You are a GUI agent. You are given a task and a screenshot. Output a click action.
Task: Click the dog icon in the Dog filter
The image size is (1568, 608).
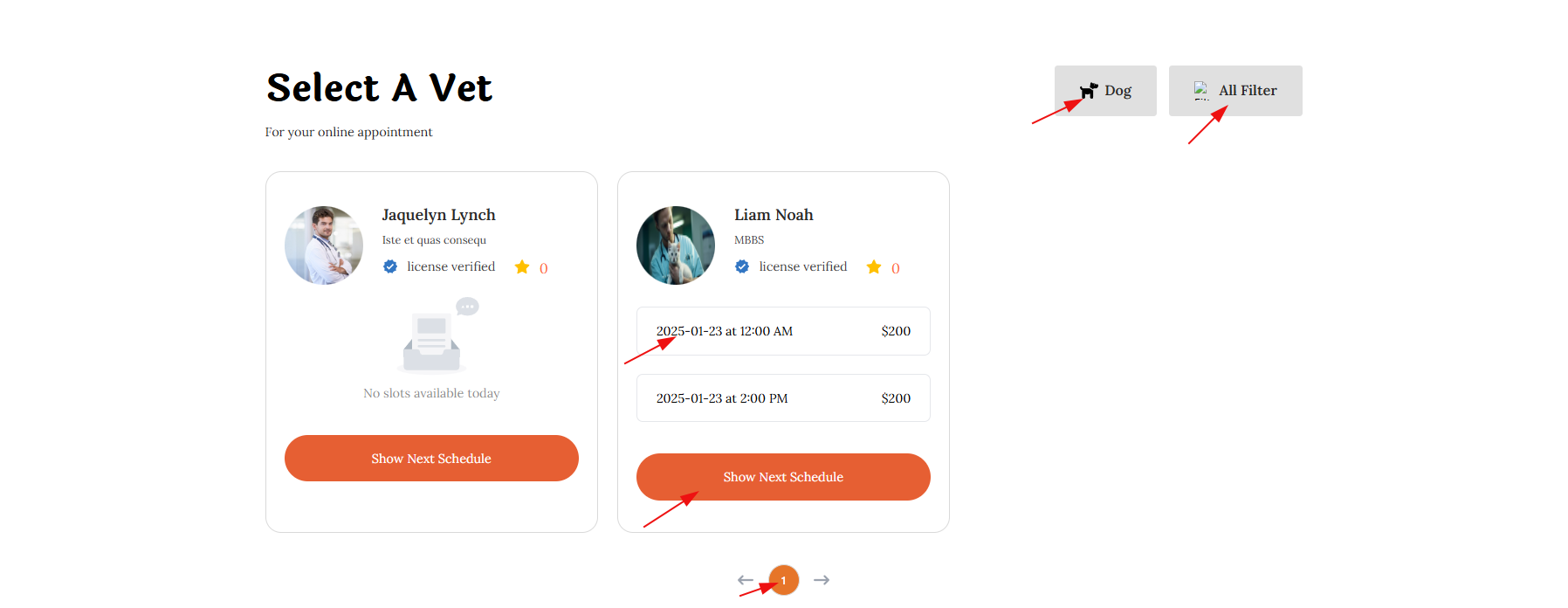point(1089,91)
